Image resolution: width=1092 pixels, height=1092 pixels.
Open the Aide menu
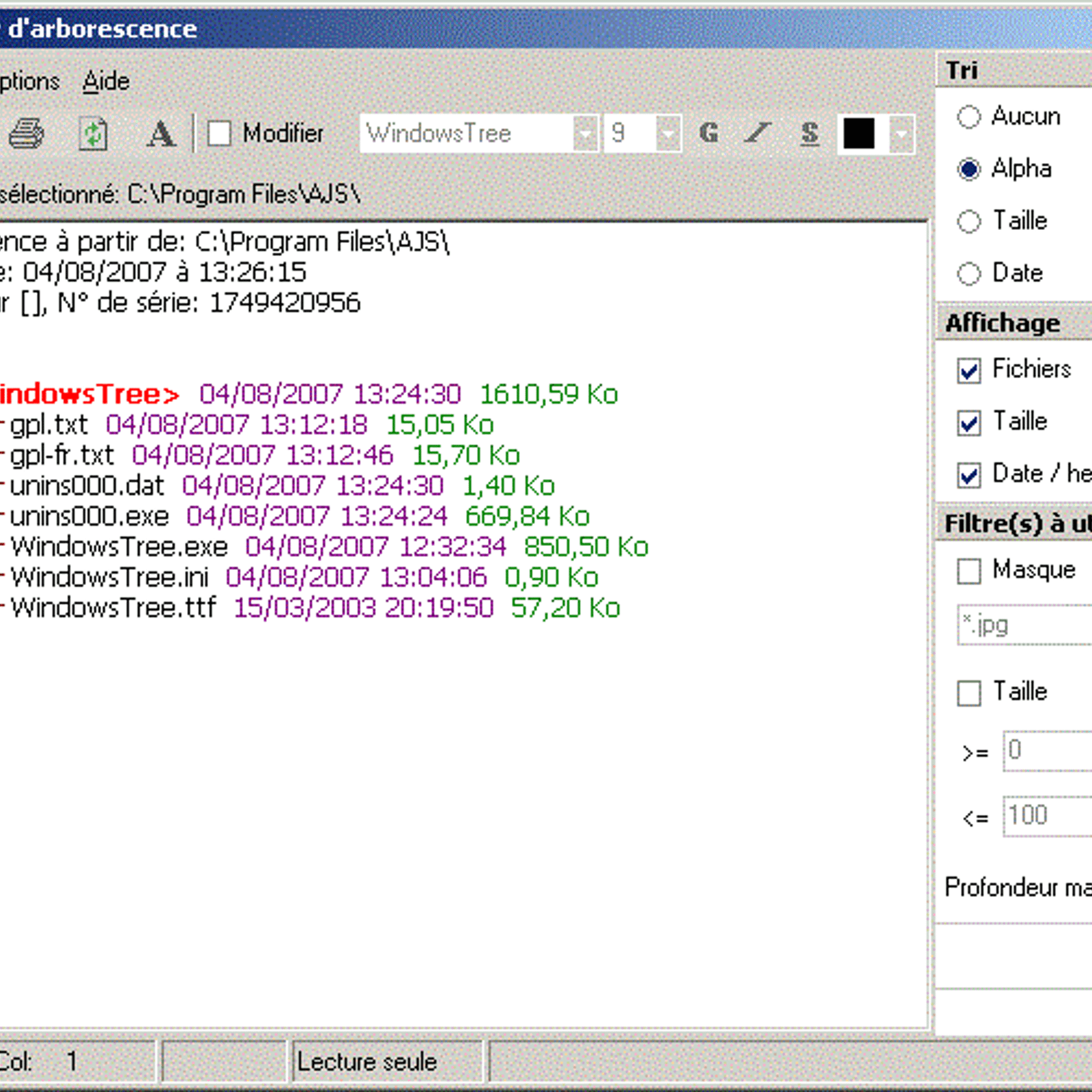(x=106, y=81)
